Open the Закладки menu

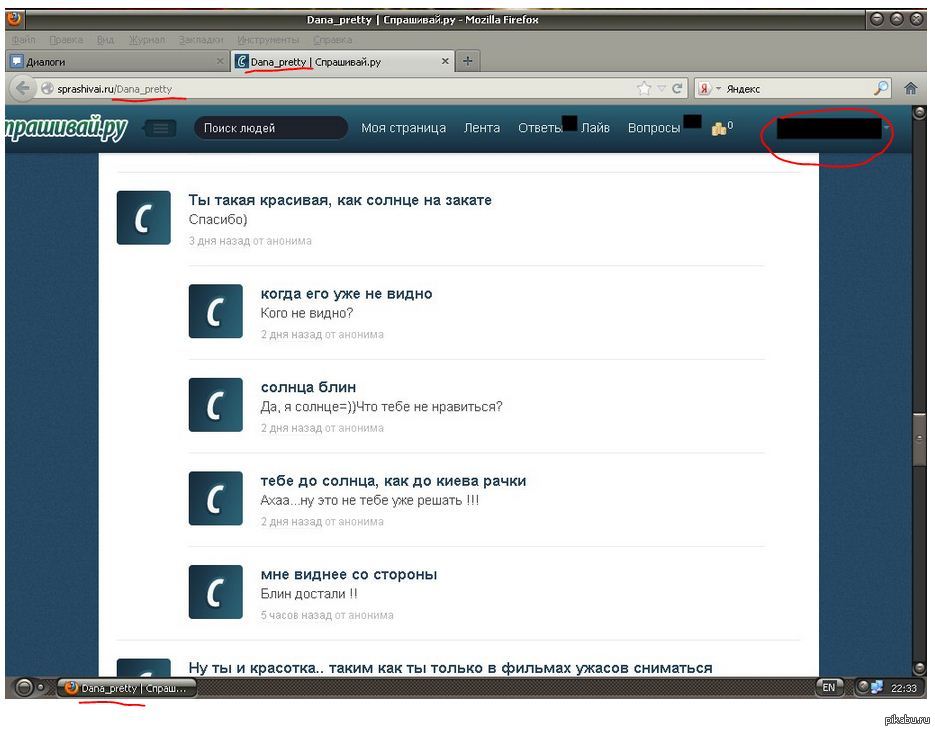tap(201, 40)
